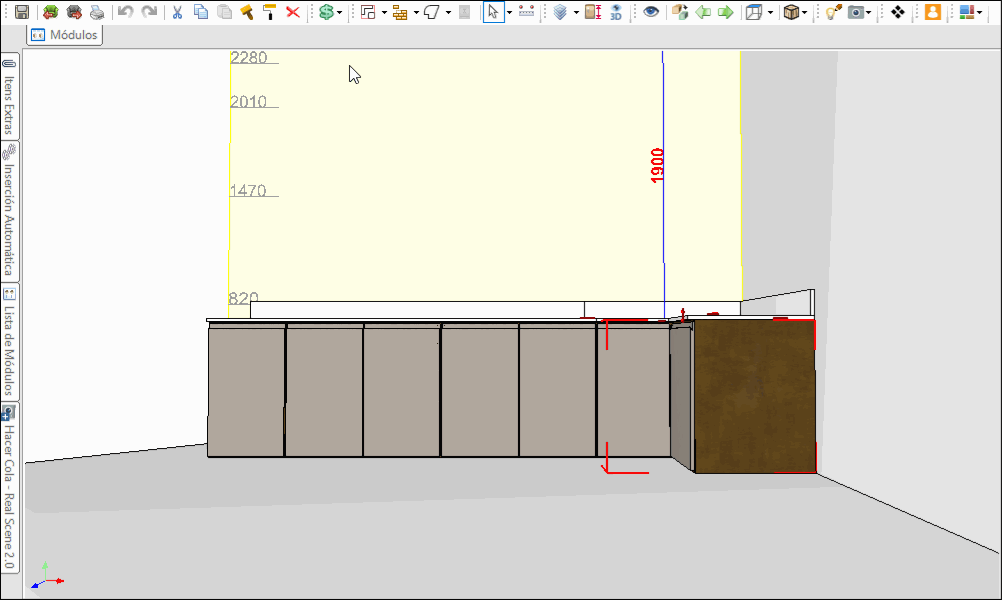Click the dark gray sofa with arrow icon
This screenshot has width=1002, height=600.
pyautogui.click(x=74, y=12)
